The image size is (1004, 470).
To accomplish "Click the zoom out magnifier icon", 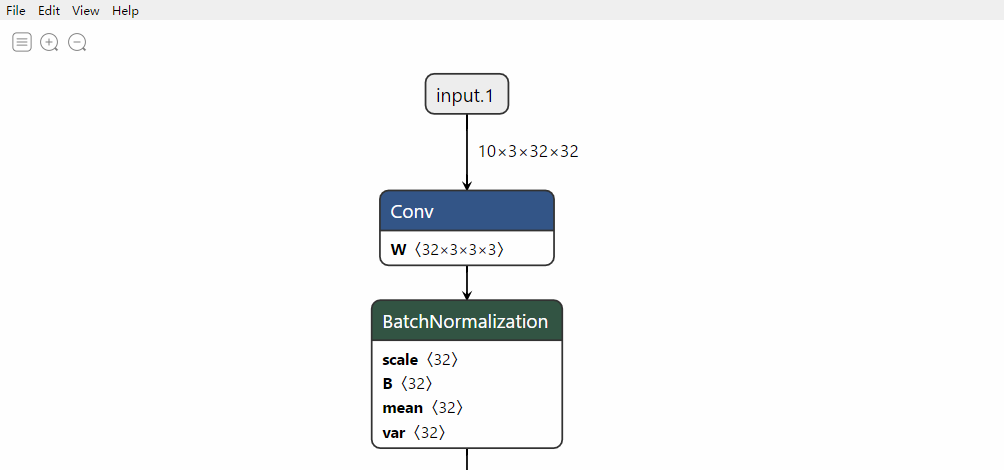I will coord(77,43).
